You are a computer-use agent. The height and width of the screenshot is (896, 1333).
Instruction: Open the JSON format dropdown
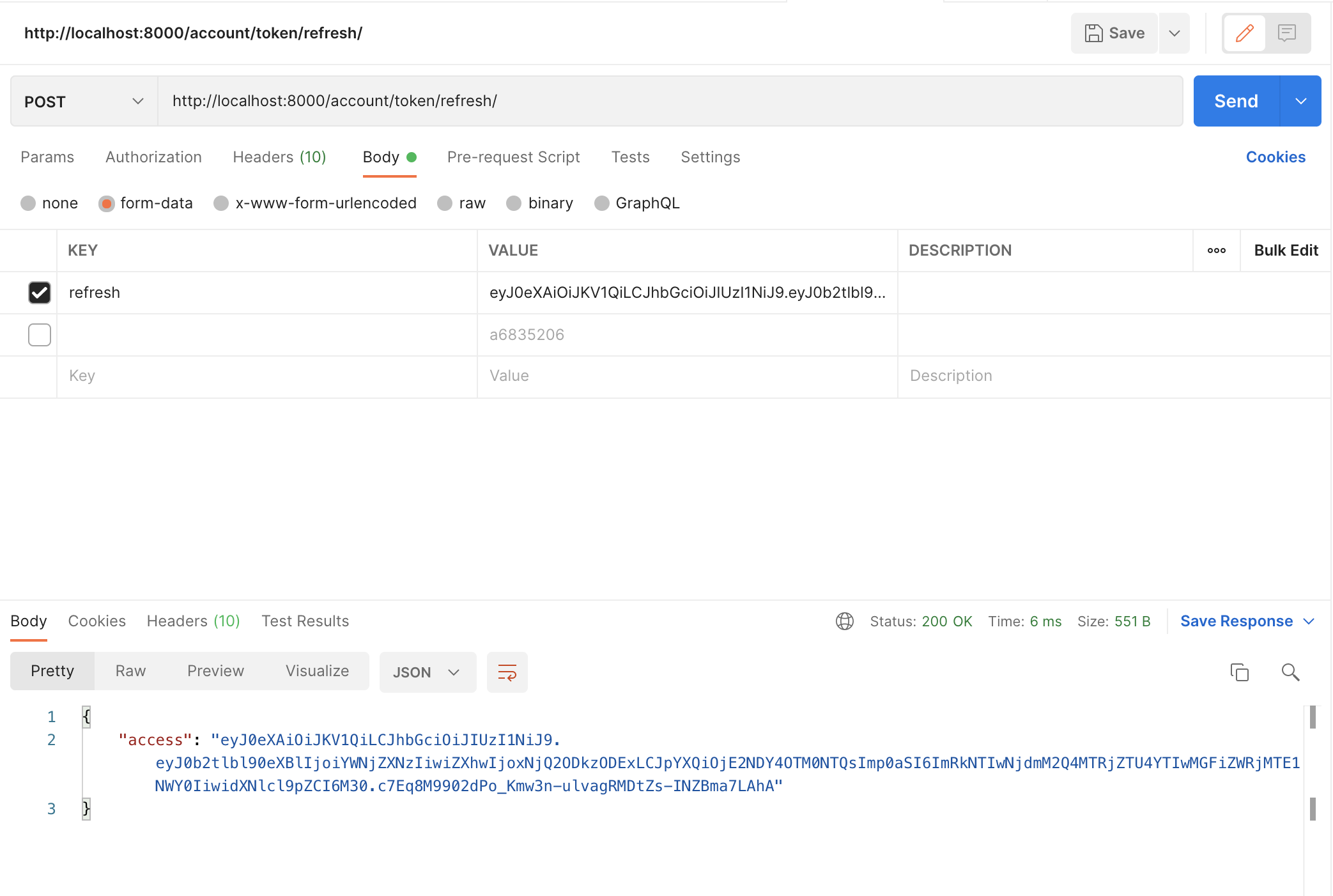click(427, 672)
